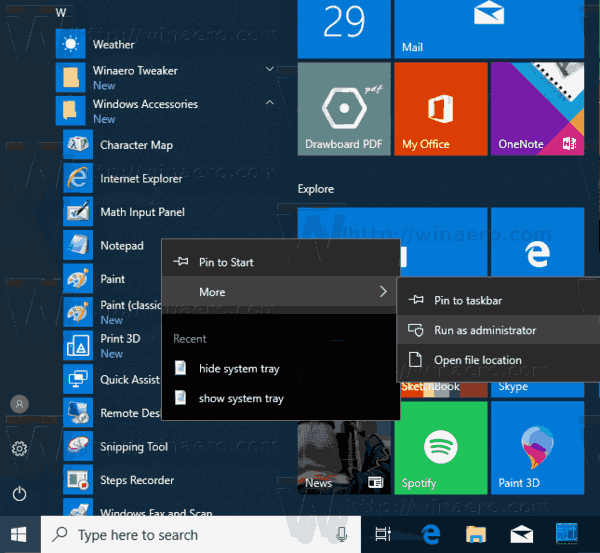Expand the Winaero Tweaker folder chevron

pyautogui.click(x=270, y=69)
